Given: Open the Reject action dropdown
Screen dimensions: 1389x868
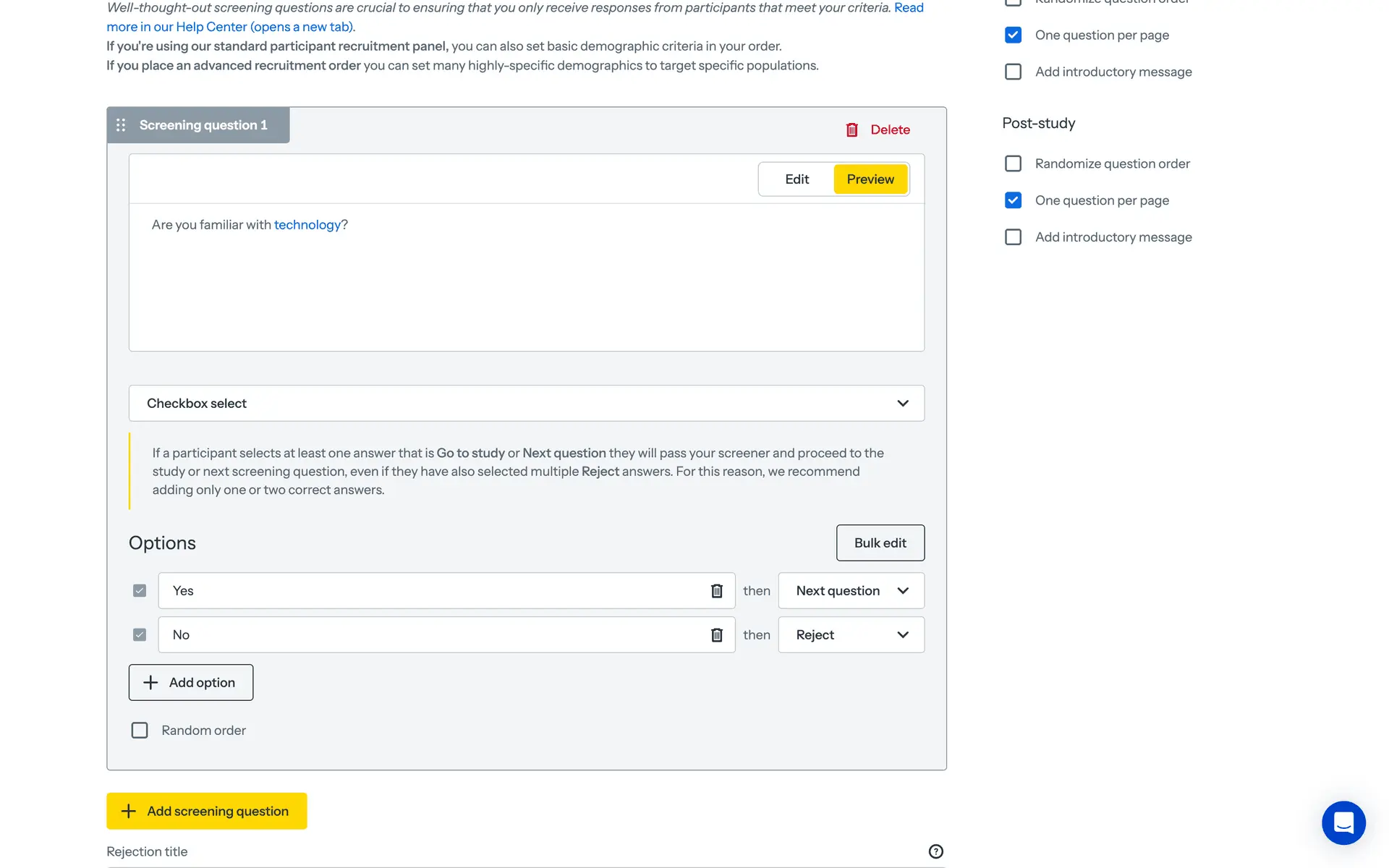Looking at the screenshot, I should click(x=851, y=635).
